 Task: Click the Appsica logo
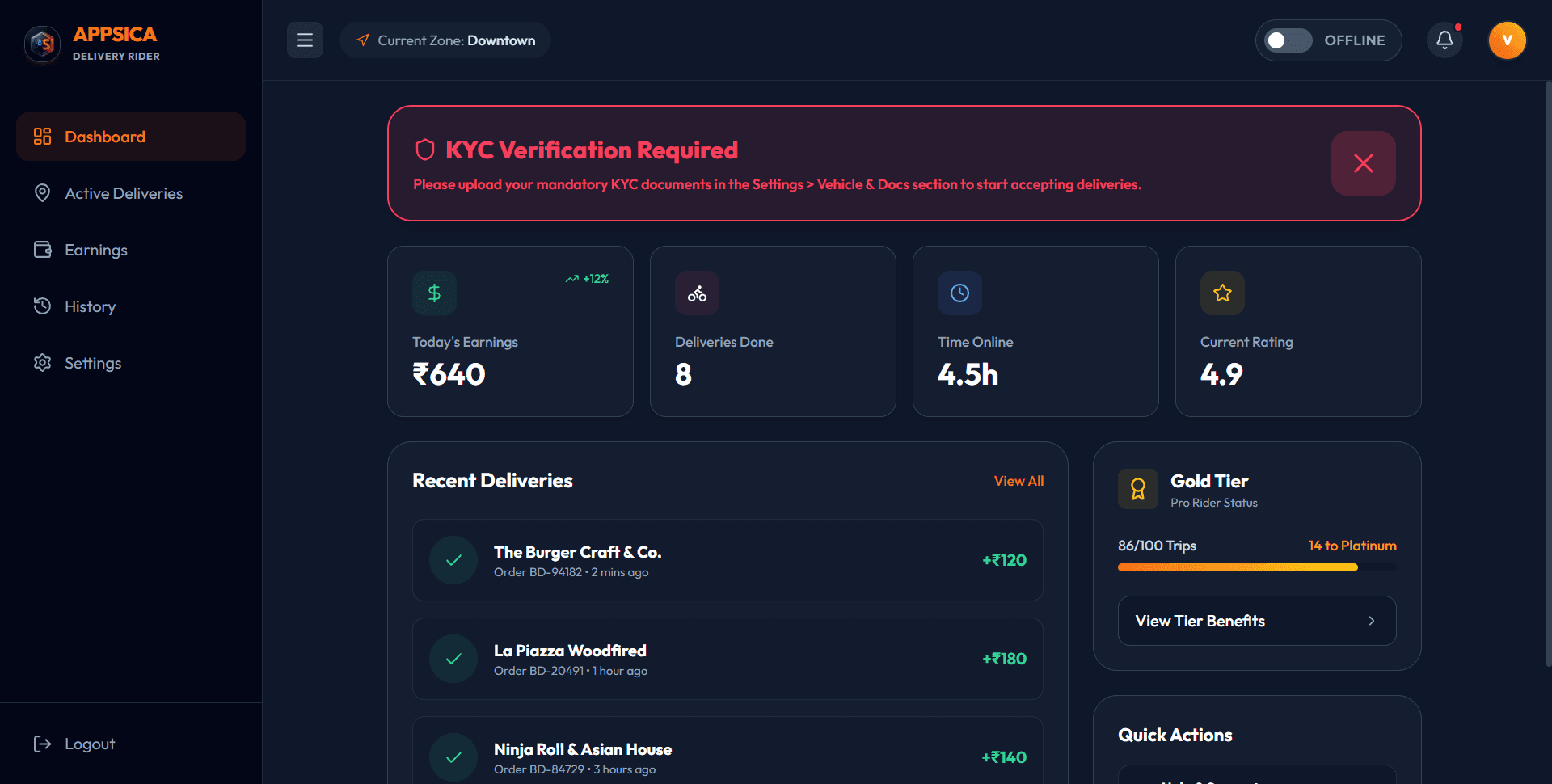pyautogui.click(x=42, y=44)
